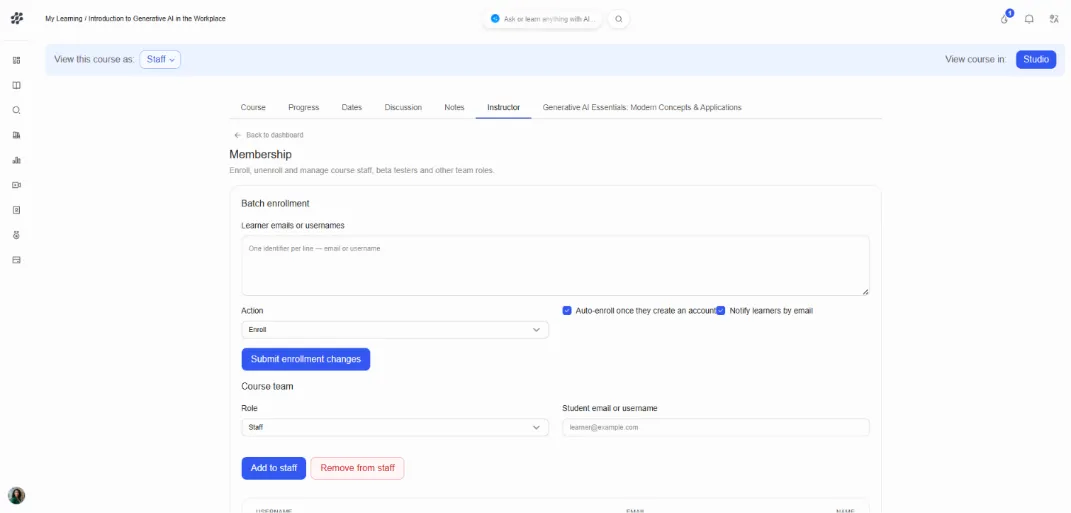The width and height of the screenshot is (1071, 513).
Task: Click the blue AI assistant icon in search bar
Action: click(x=495, y=19)
